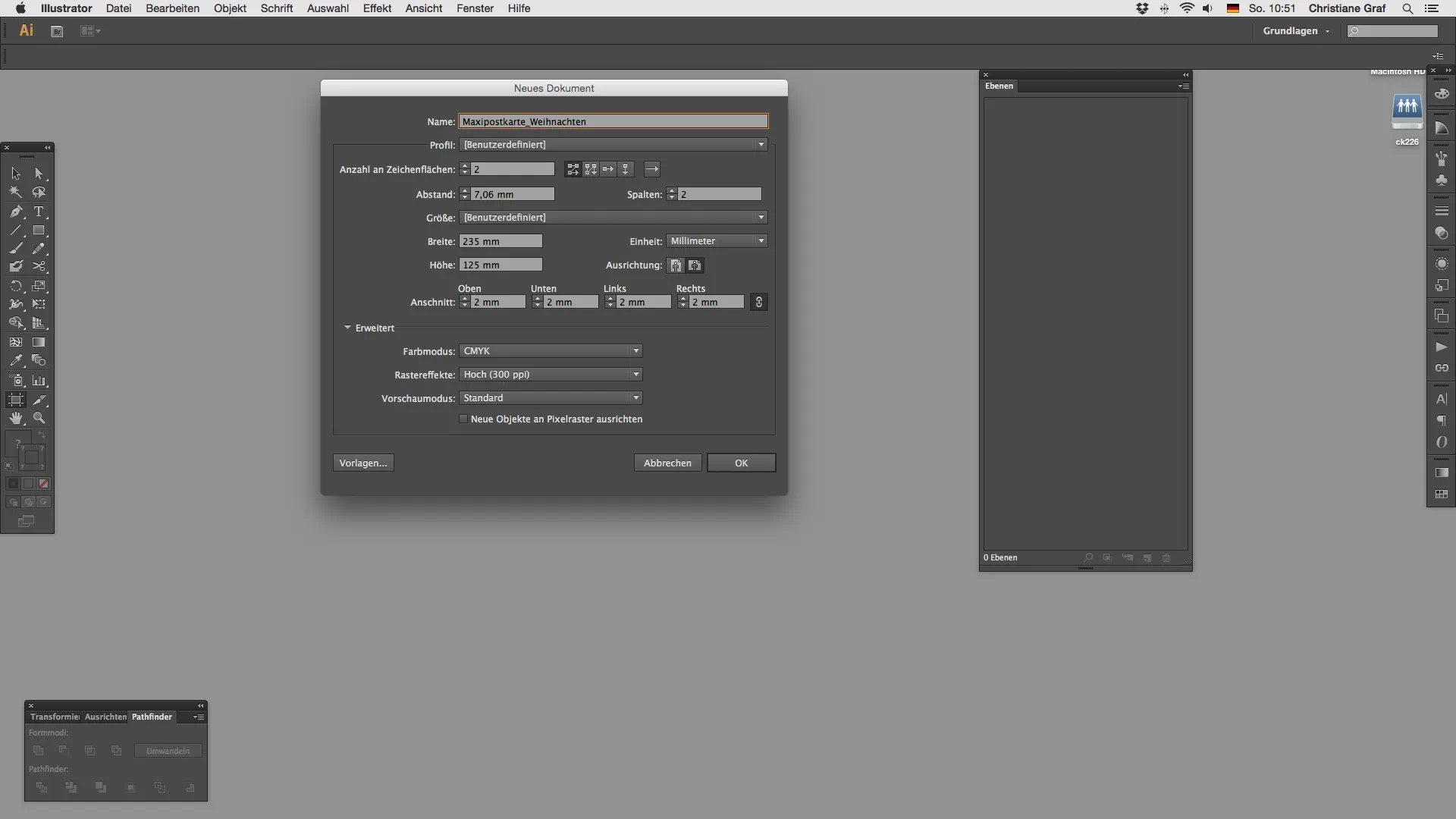Click the Abbrechen button
This screenshot has height=819, width=1456.
(667, 463)
